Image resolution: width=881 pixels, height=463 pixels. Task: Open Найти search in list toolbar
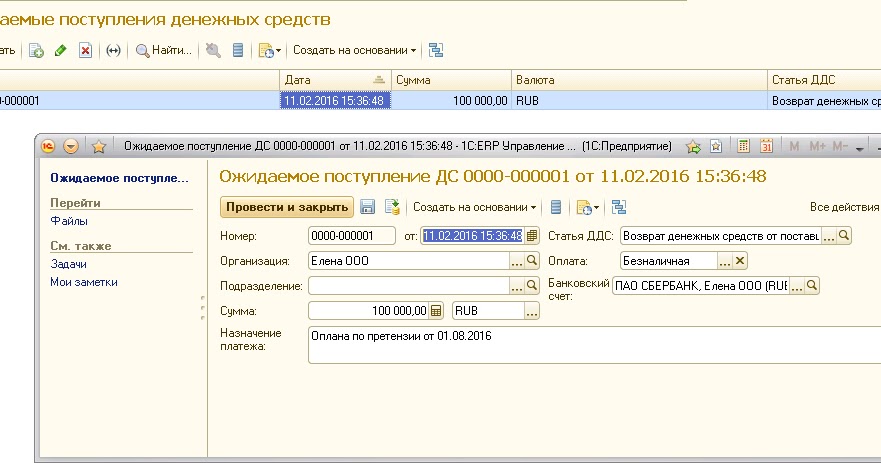(164, 51)
